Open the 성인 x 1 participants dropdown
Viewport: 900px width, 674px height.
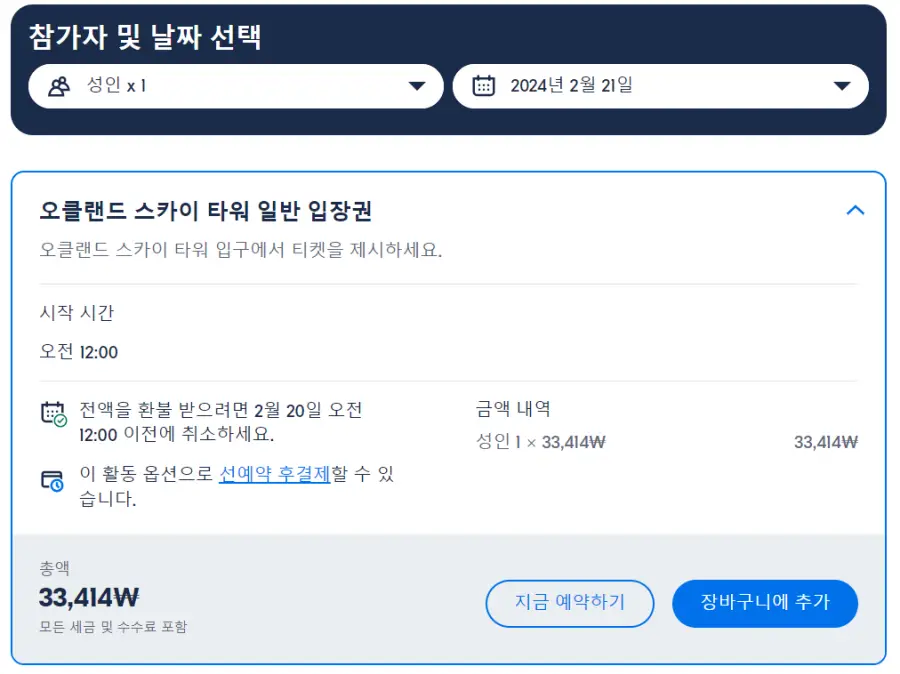tap(236, 86)
